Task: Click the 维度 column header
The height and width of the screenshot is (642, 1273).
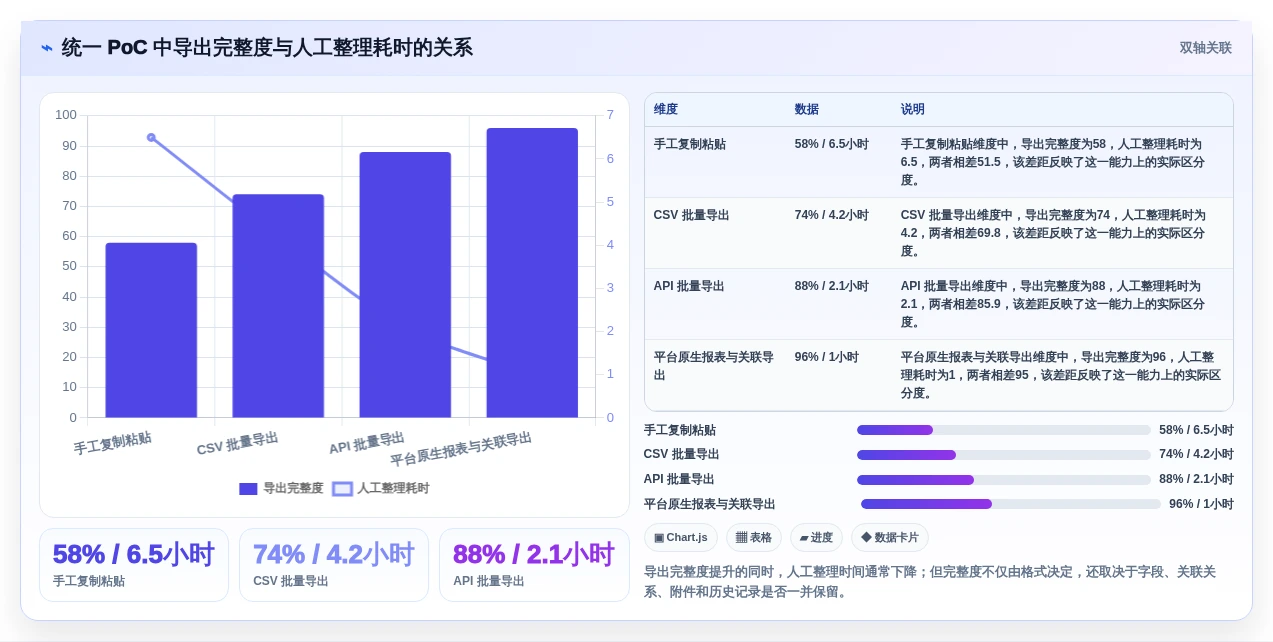Action: pos(666,109)
